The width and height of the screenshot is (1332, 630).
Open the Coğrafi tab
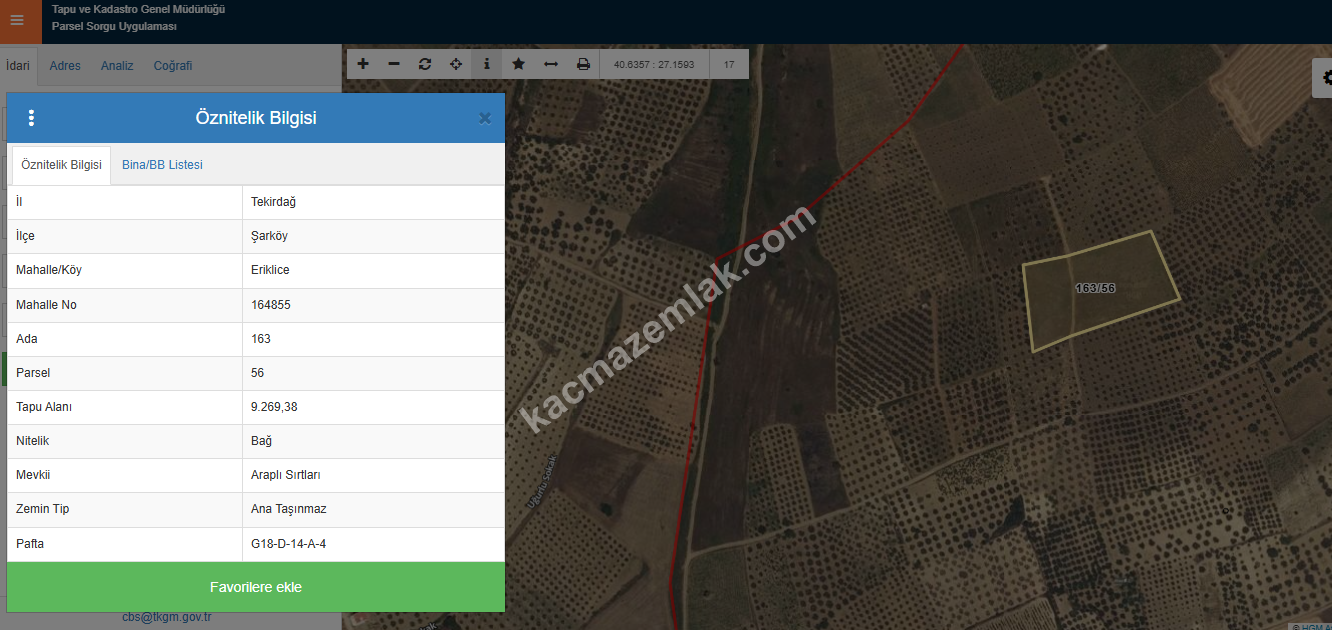[173, 66]
